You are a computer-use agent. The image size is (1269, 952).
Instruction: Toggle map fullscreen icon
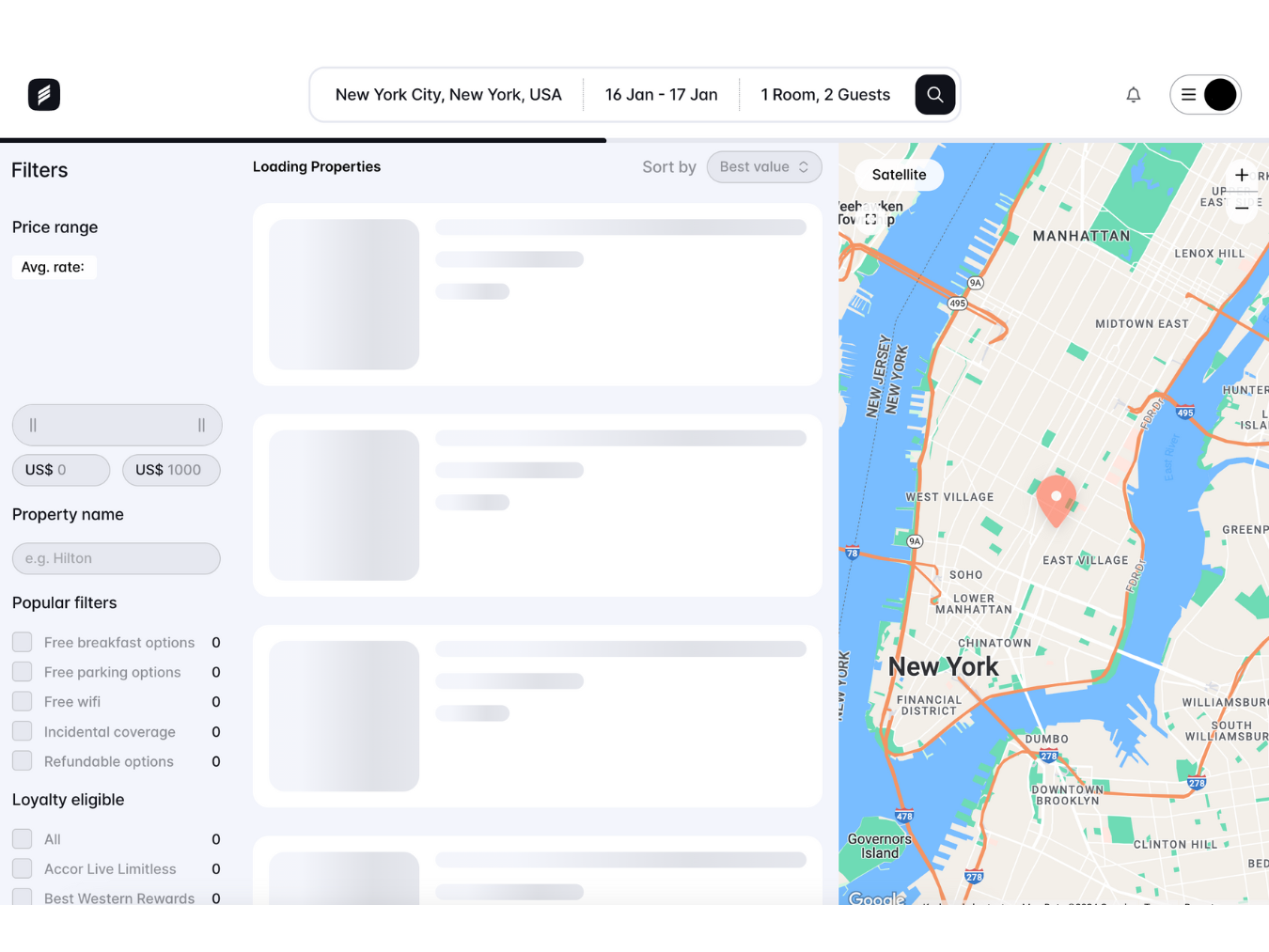click(x=870, y=219)
